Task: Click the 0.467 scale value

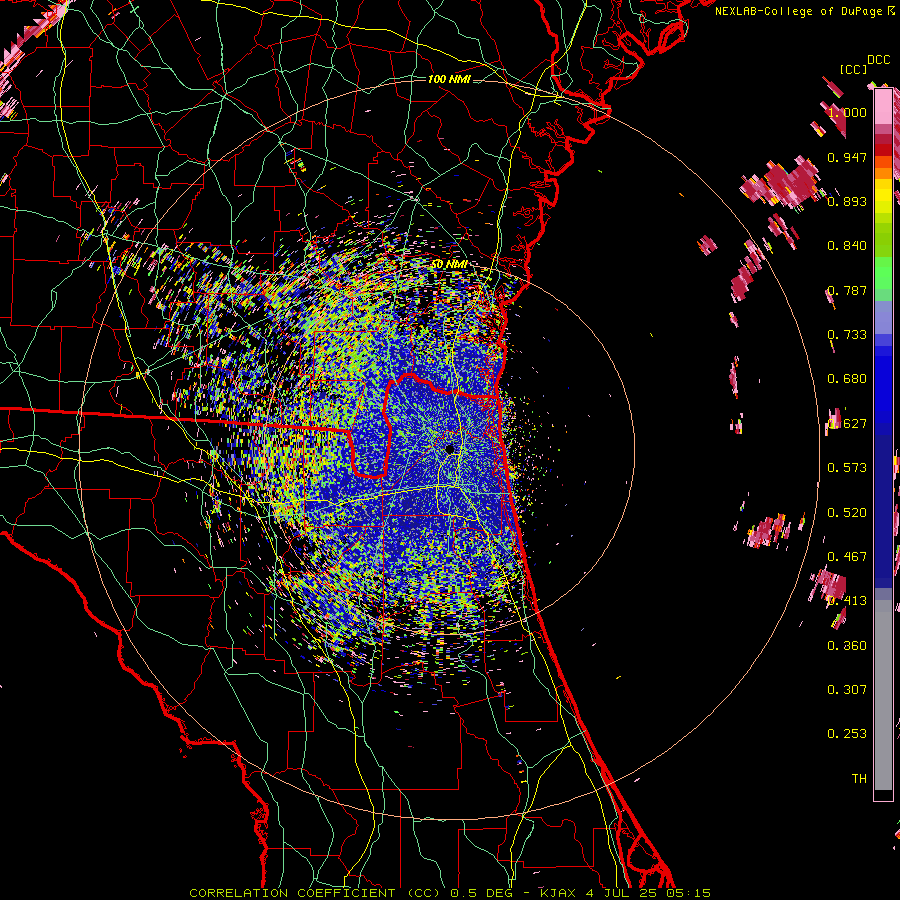Action: (847, 557)
